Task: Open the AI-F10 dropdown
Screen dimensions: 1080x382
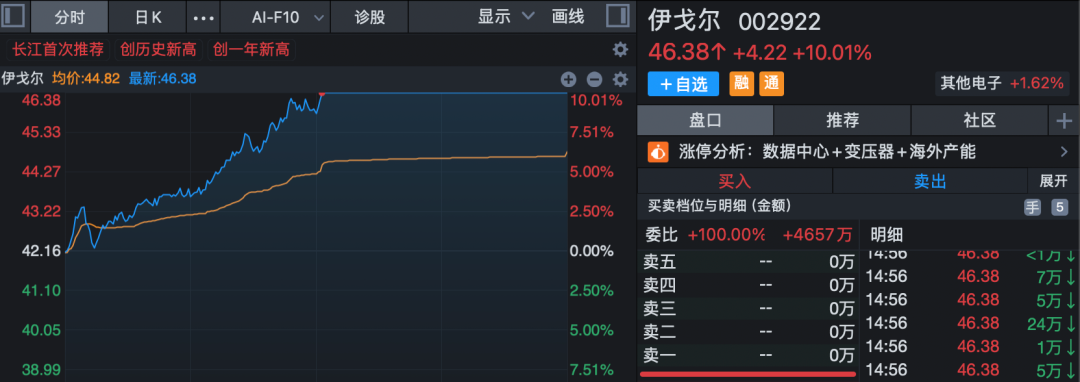Action: [x=276, y=17]
